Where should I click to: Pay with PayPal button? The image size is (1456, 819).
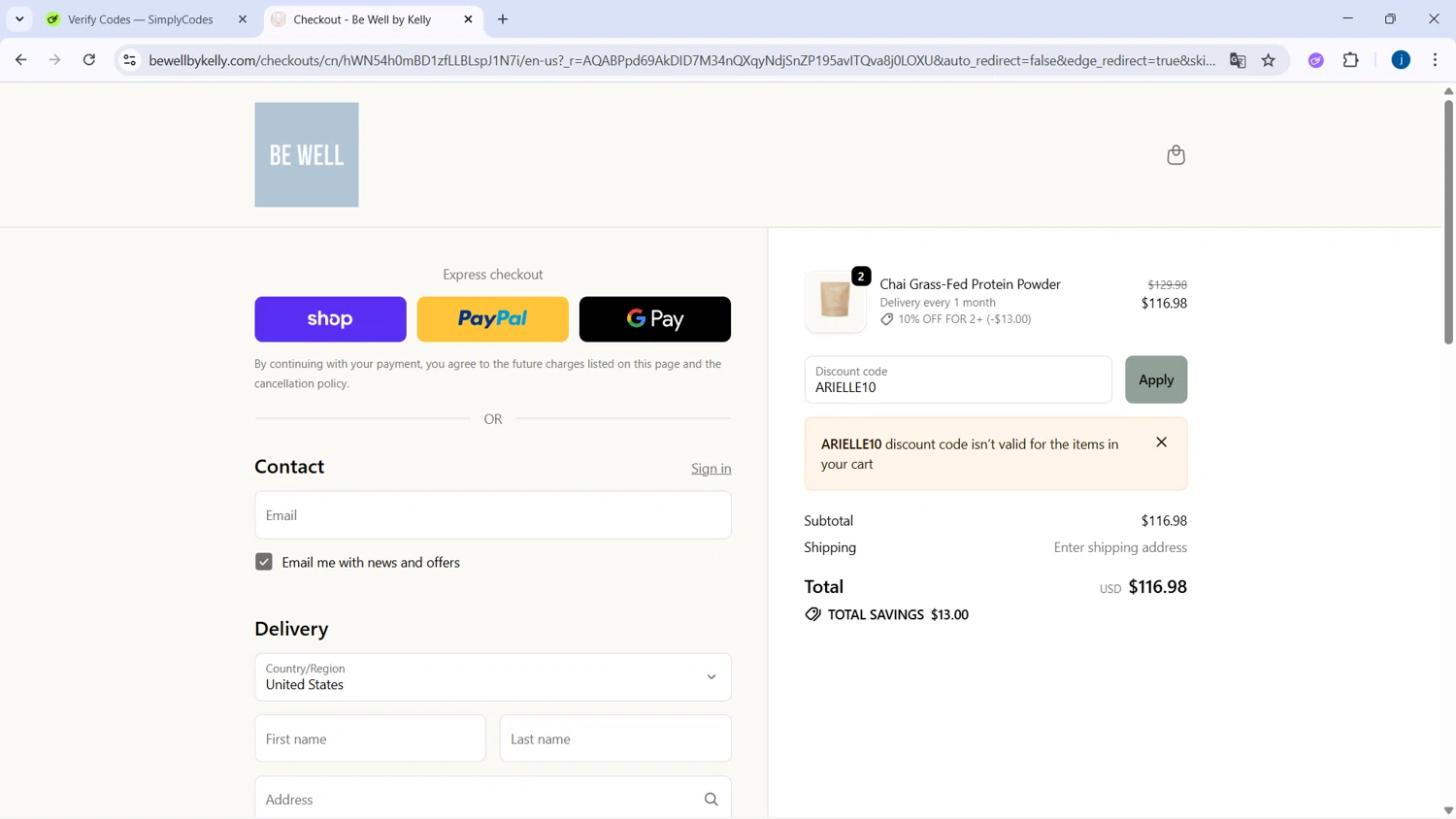(493, 319)
